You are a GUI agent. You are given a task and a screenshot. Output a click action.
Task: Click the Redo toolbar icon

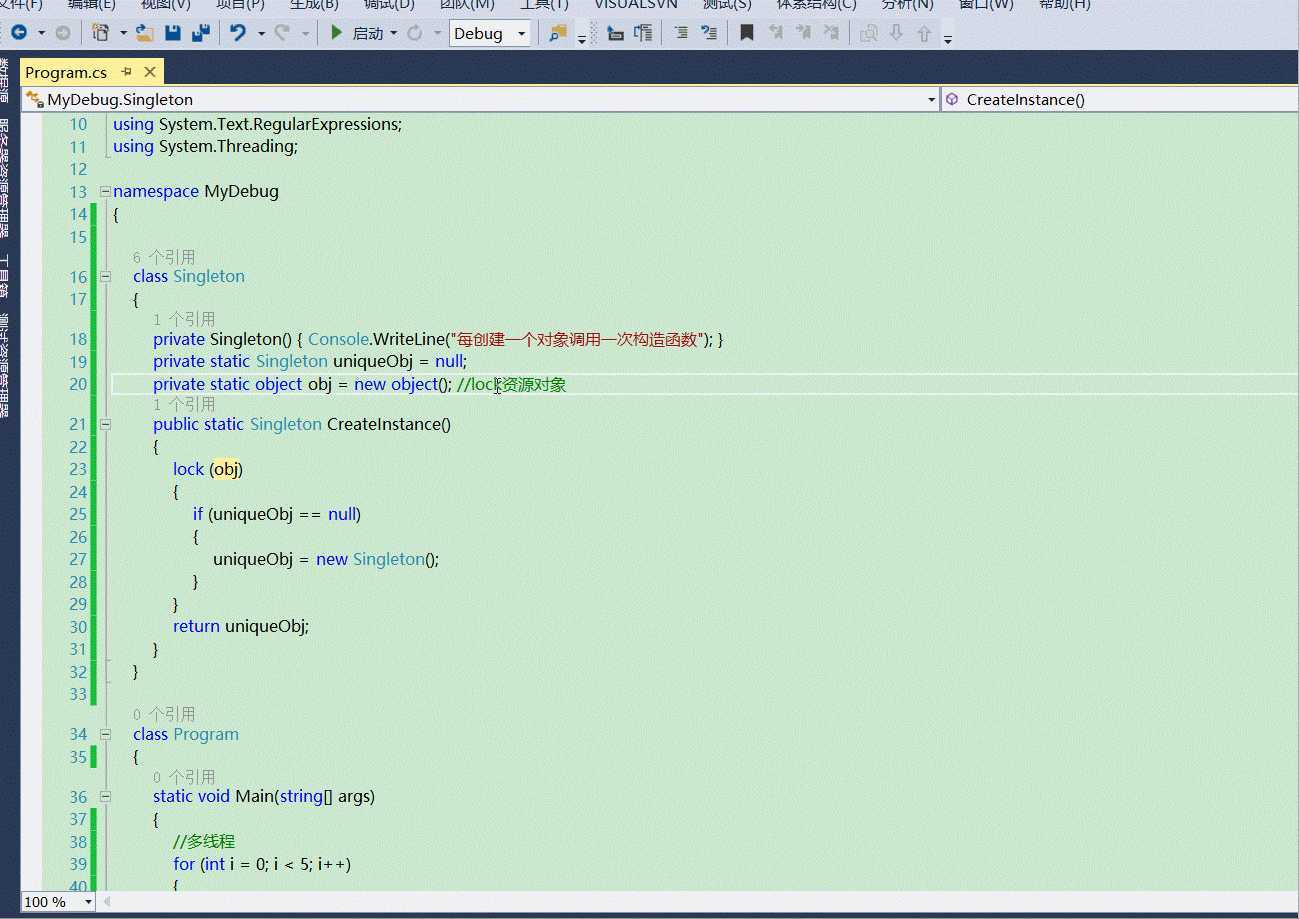click(x=282, y=33)
